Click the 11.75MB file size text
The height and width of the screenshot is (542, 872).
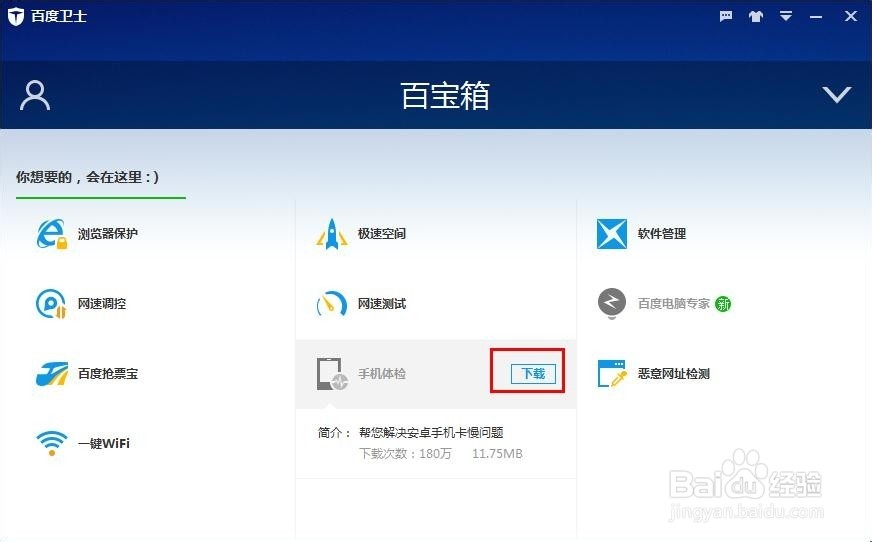coord(497,454)
